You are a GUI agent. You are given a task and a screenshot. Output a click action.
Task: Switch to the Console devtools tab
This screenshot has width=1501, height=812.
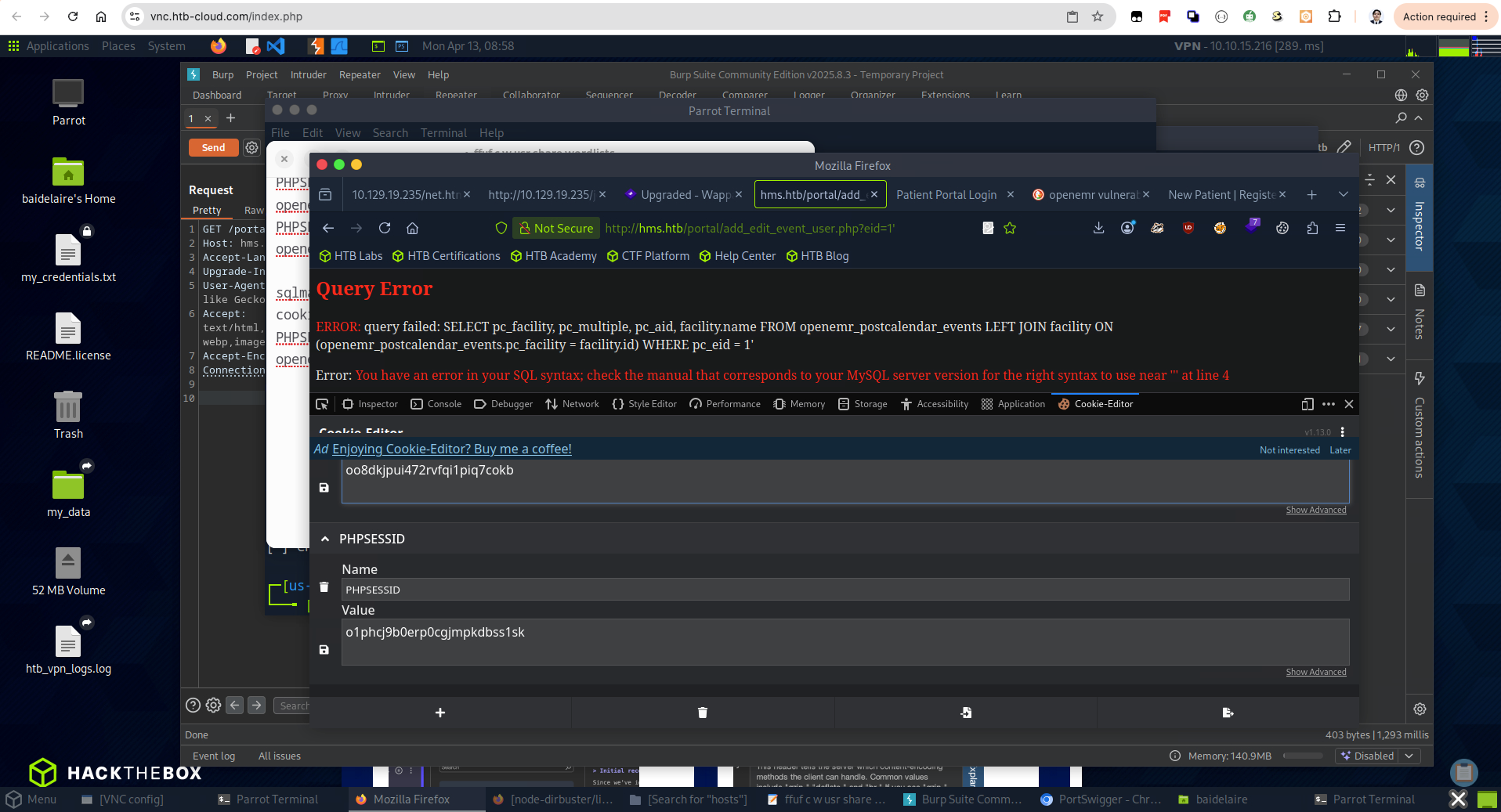[x=436, y=404]
